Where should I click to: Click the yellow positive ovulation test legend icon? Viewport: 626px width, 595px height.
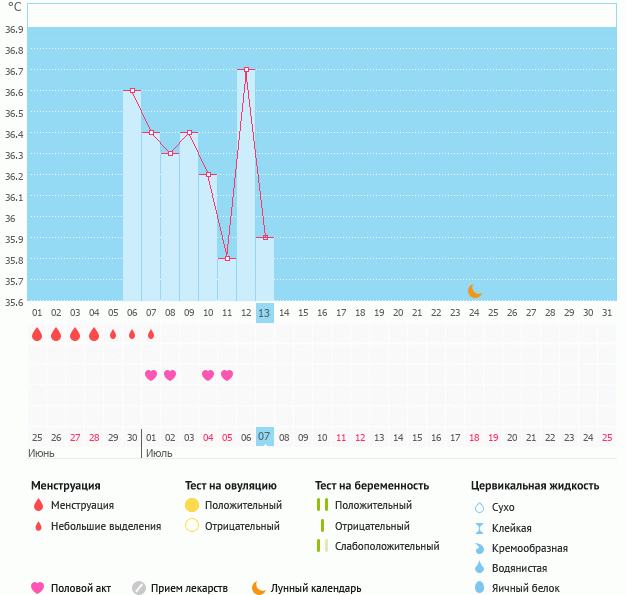click(x=192, y=505)
